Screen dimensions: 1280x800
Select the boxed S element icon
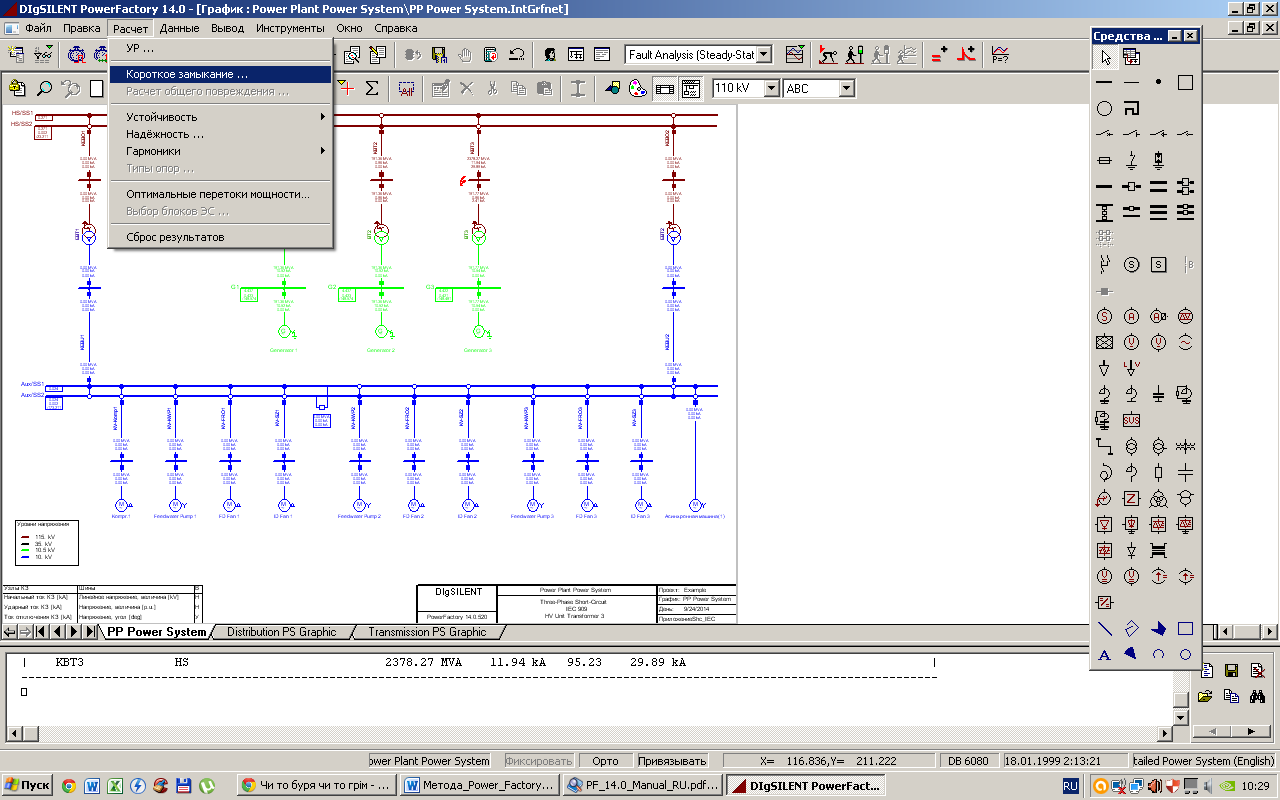(x=1158, y=265)
